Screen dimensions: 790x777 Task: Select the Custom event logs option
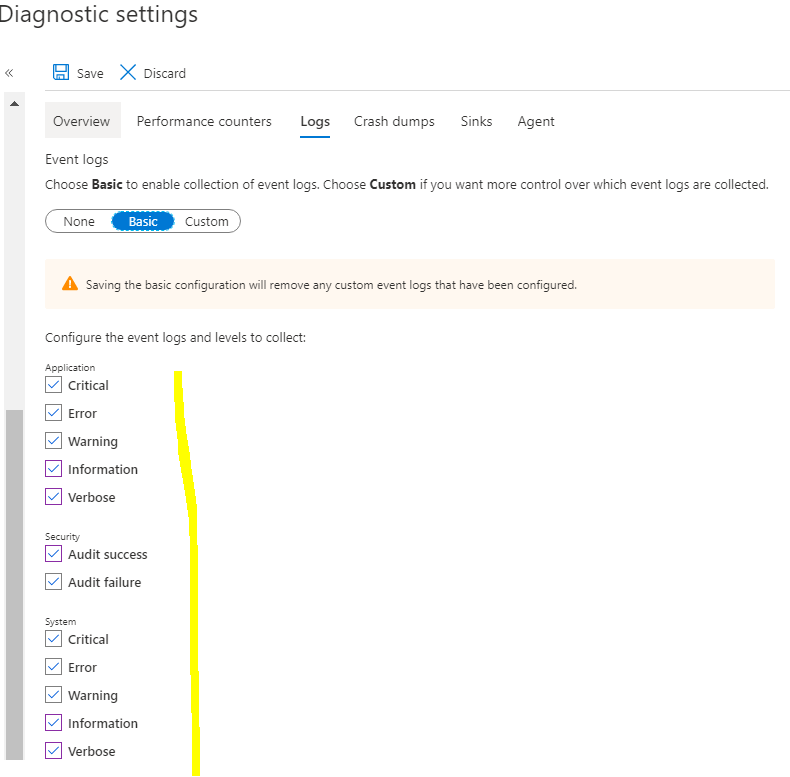click(207, 221)
